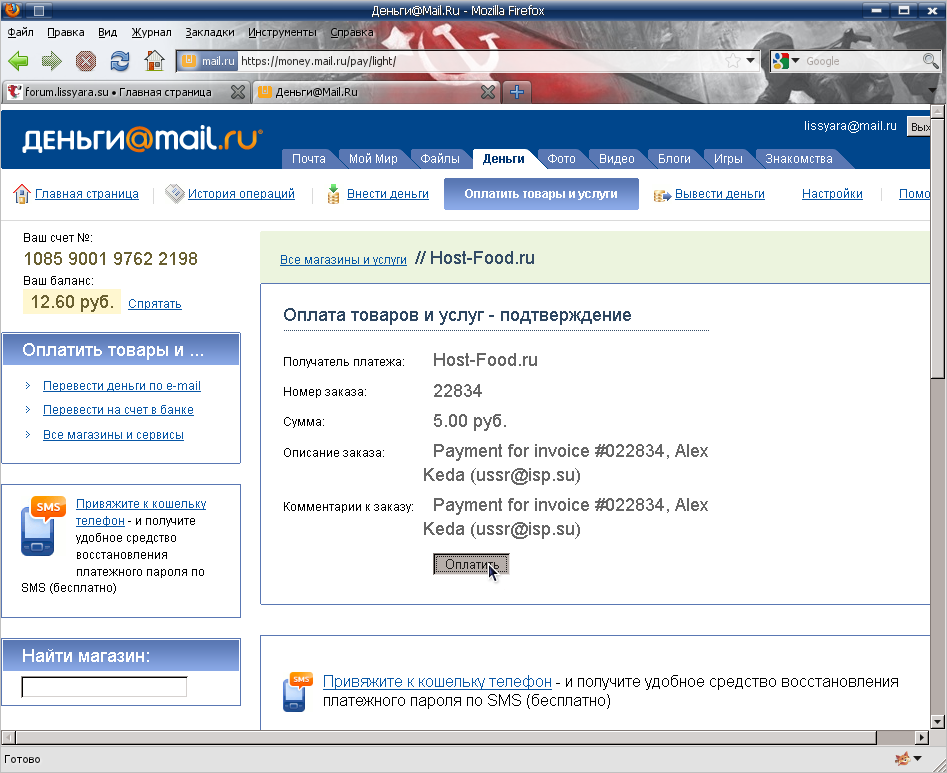Open the tab list dropdown arrow

[x=932, y=91]
